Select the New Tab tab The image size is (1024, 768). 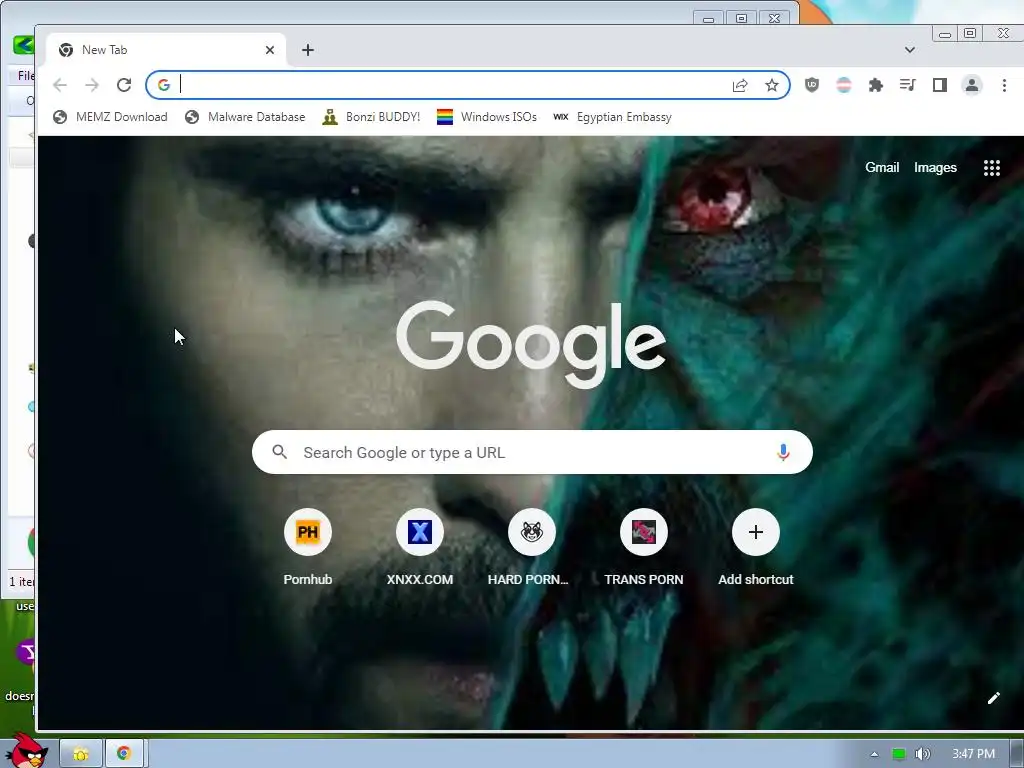166,50
